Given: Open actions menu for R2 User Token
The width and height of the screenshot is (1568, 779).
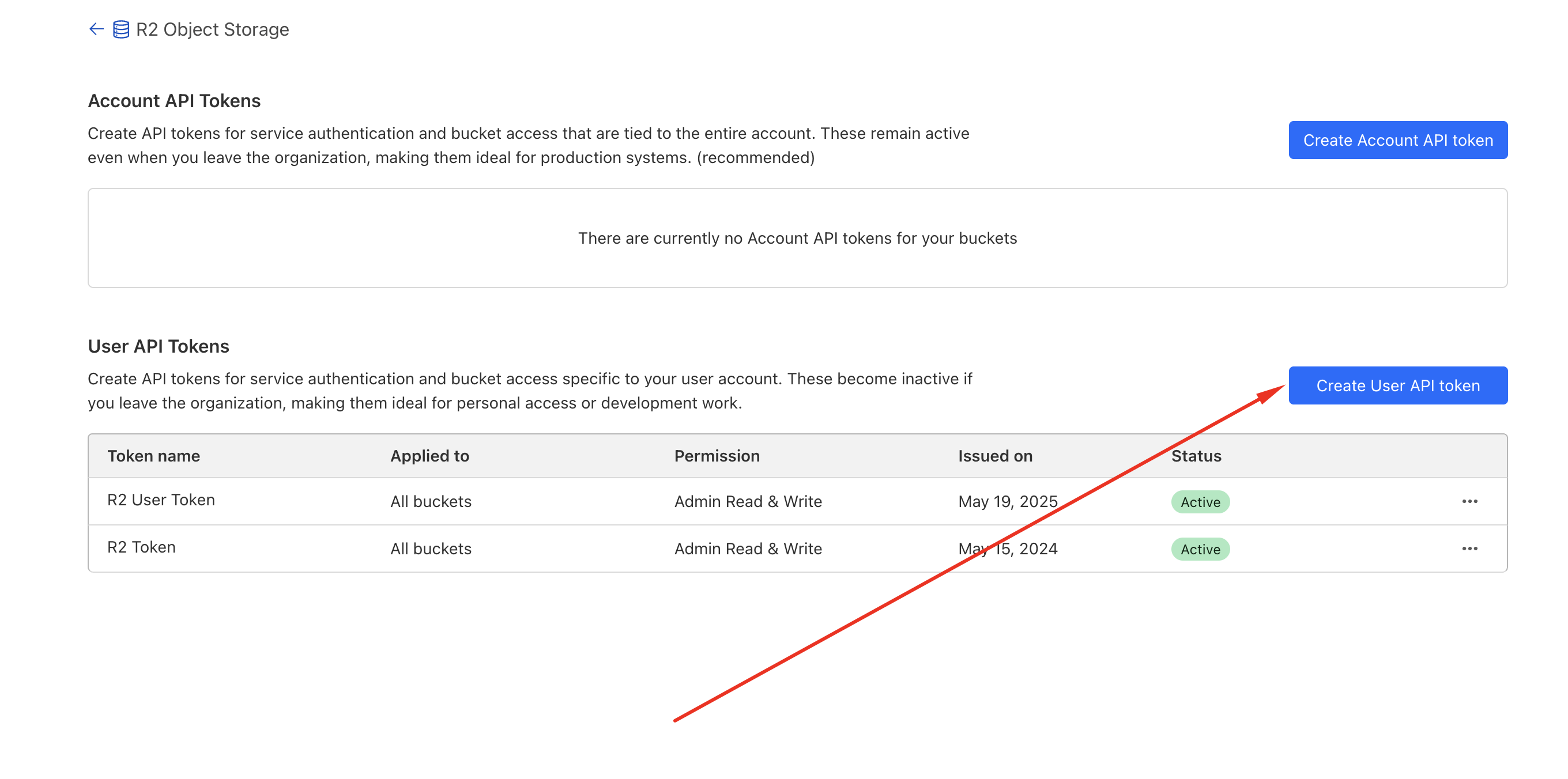Looking at the screenshot, I should 1470,501.
